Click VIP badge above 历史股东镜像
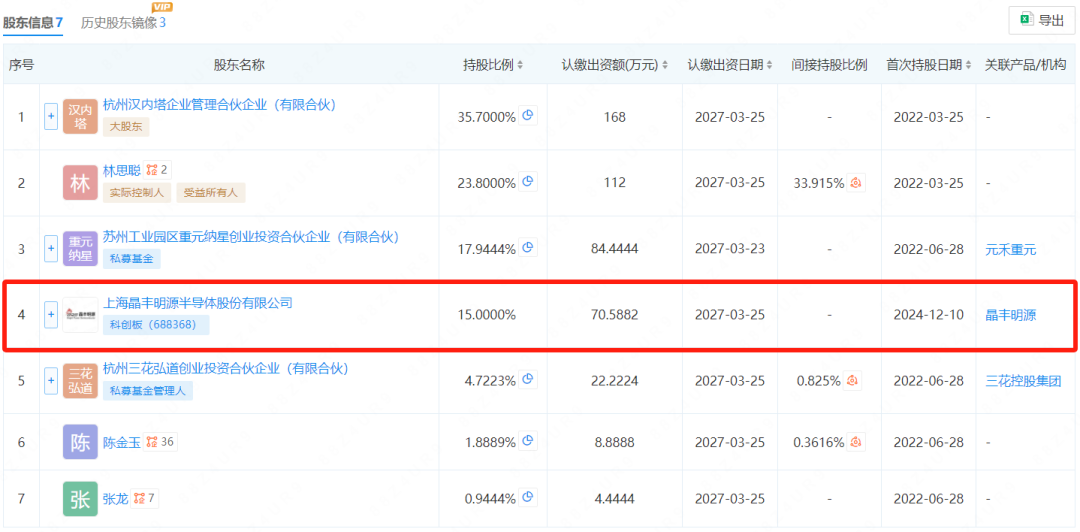The width and height of the screenshot is (1080, 532). tap(162, 7)
